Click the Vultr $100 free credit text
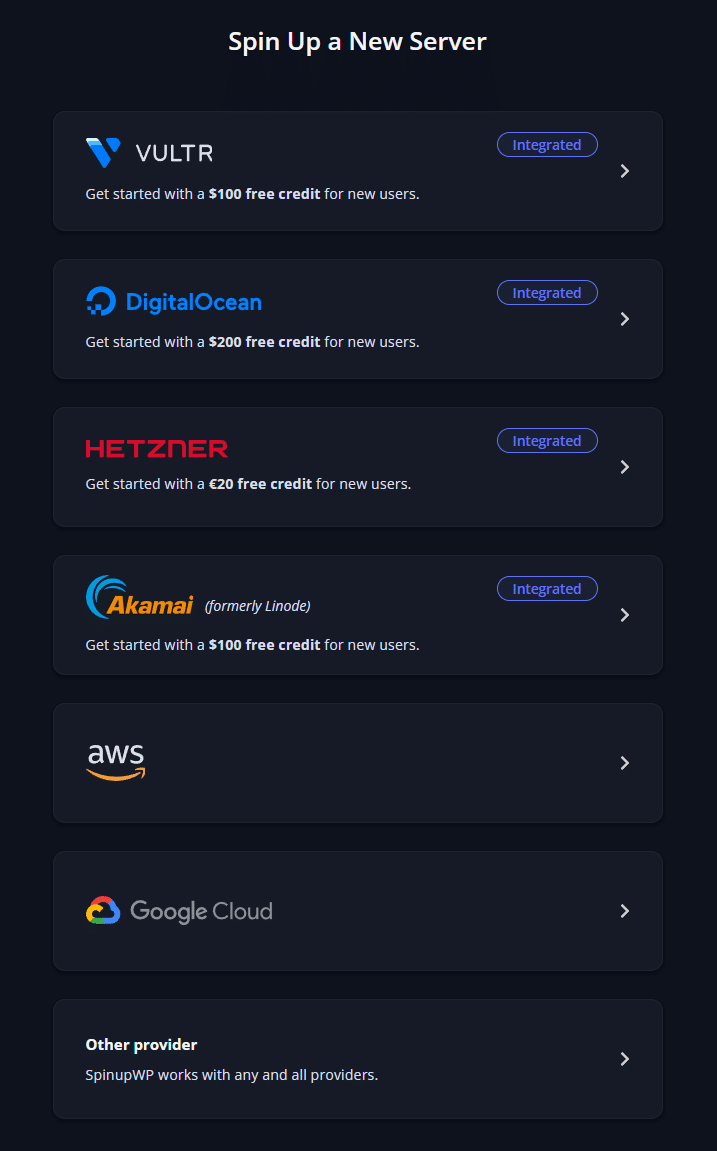The width and height of the screenshot is (717, 1151). [264, 194]
